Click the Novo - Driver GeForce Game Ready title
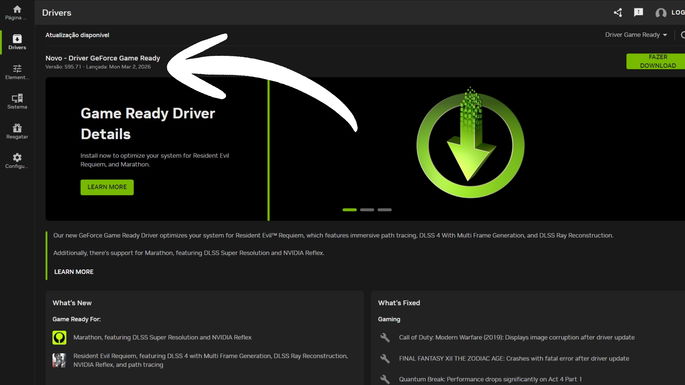The width and height of the screenshot is (685, 385). pyautogui.click(x=103, y=58)
